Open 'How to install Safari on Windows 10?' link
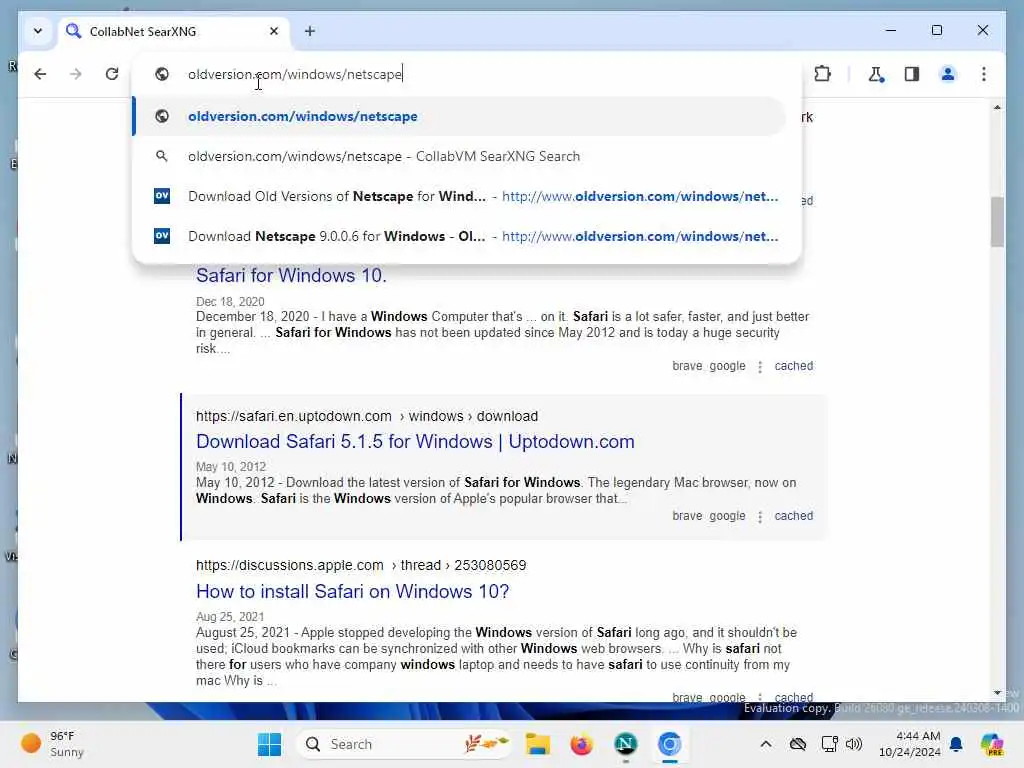This screenshot has height=768, width=1024. pyautogui.click(x=353, y=592)
